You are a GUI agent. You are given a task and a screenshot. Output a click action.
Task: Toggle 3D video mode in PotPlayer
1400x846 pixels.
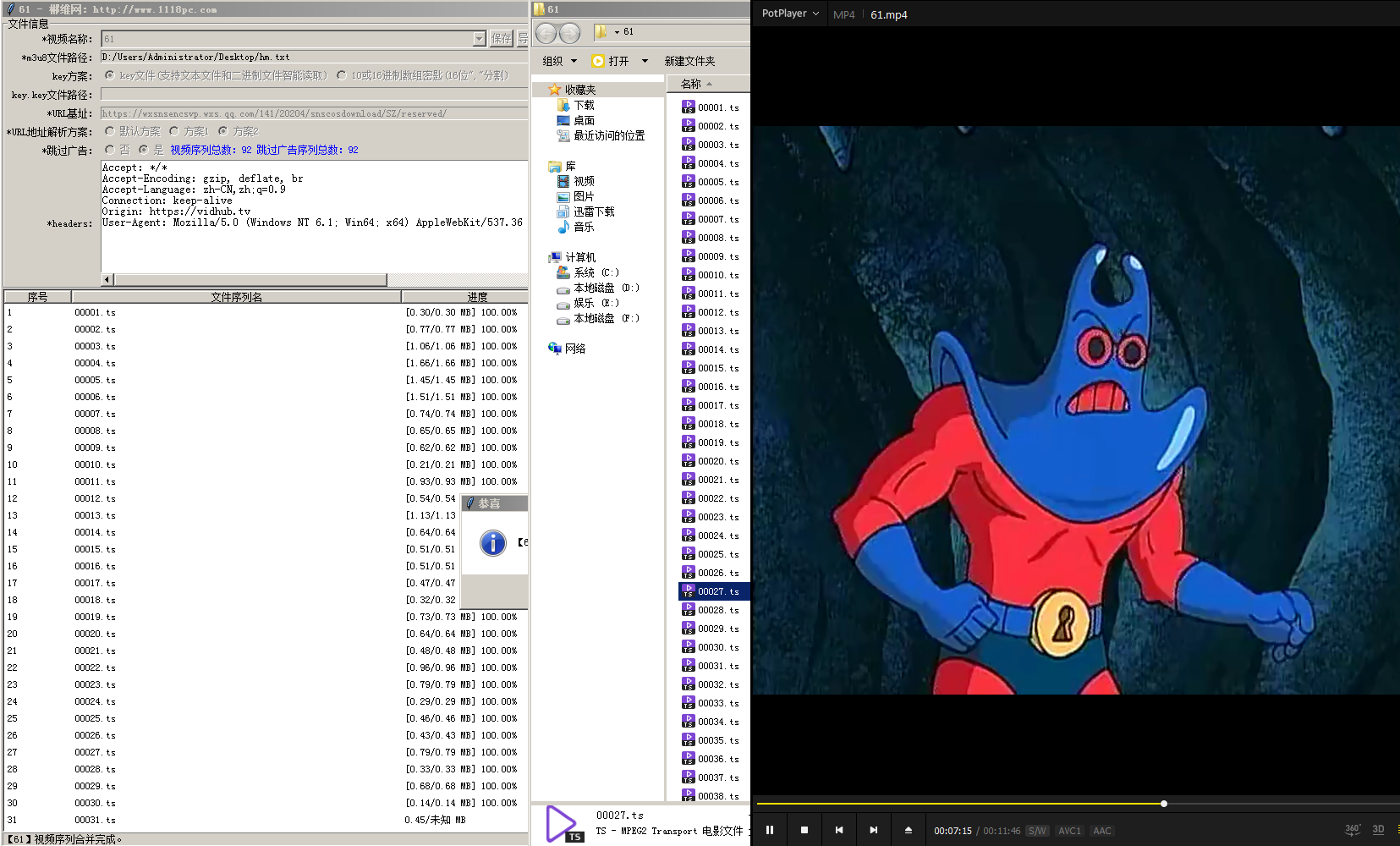(x=1379, y=830)
